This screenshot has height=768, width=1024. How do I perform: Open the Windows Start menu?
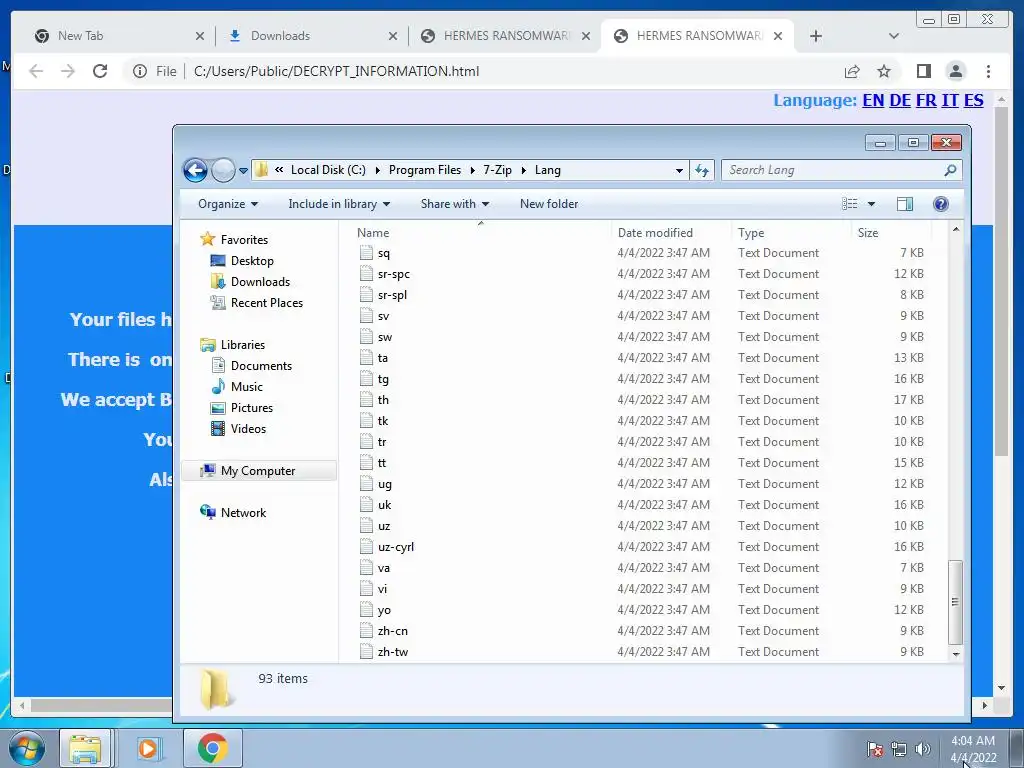(x=27, y=748)
